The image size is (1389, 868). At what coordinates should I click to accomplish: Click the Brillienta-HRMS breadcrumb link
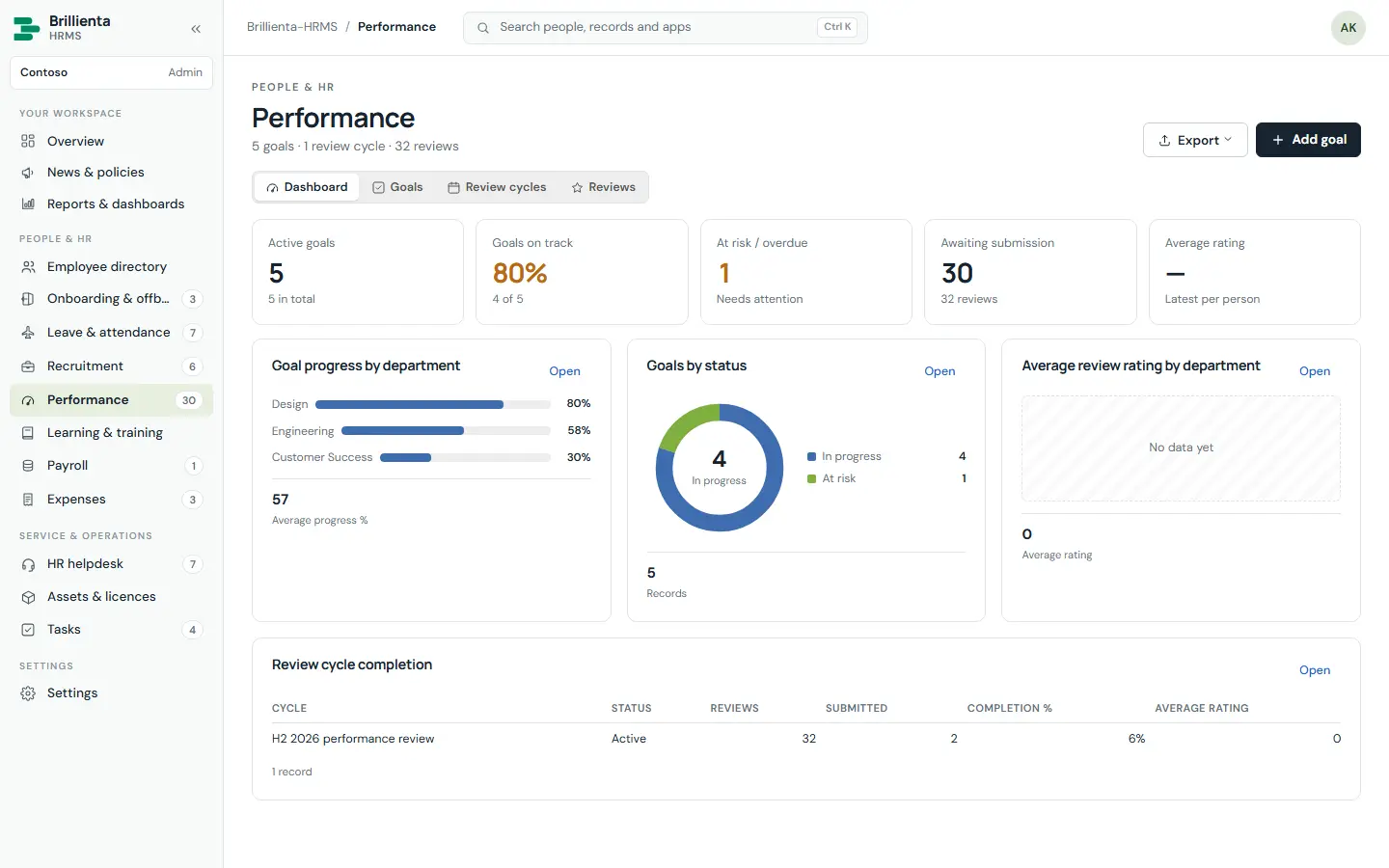(292, 27)
